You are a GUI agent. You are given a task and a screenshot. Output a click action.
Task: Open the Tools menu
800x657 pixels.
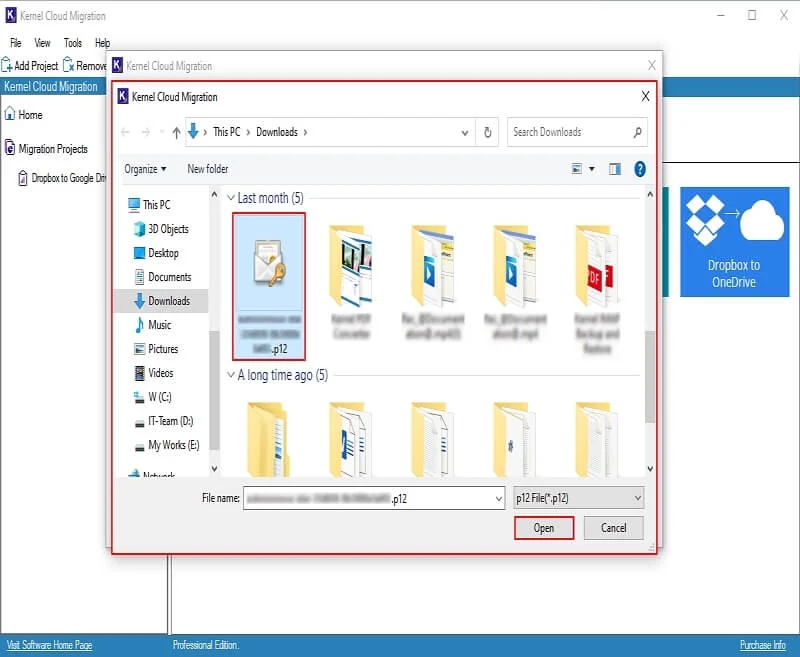72,43
